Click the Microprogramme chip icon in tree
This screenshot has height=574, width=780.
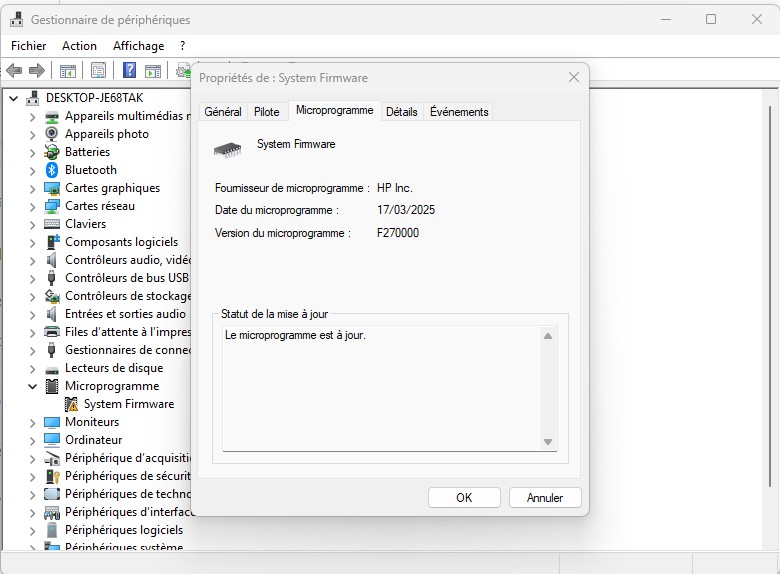52,386
